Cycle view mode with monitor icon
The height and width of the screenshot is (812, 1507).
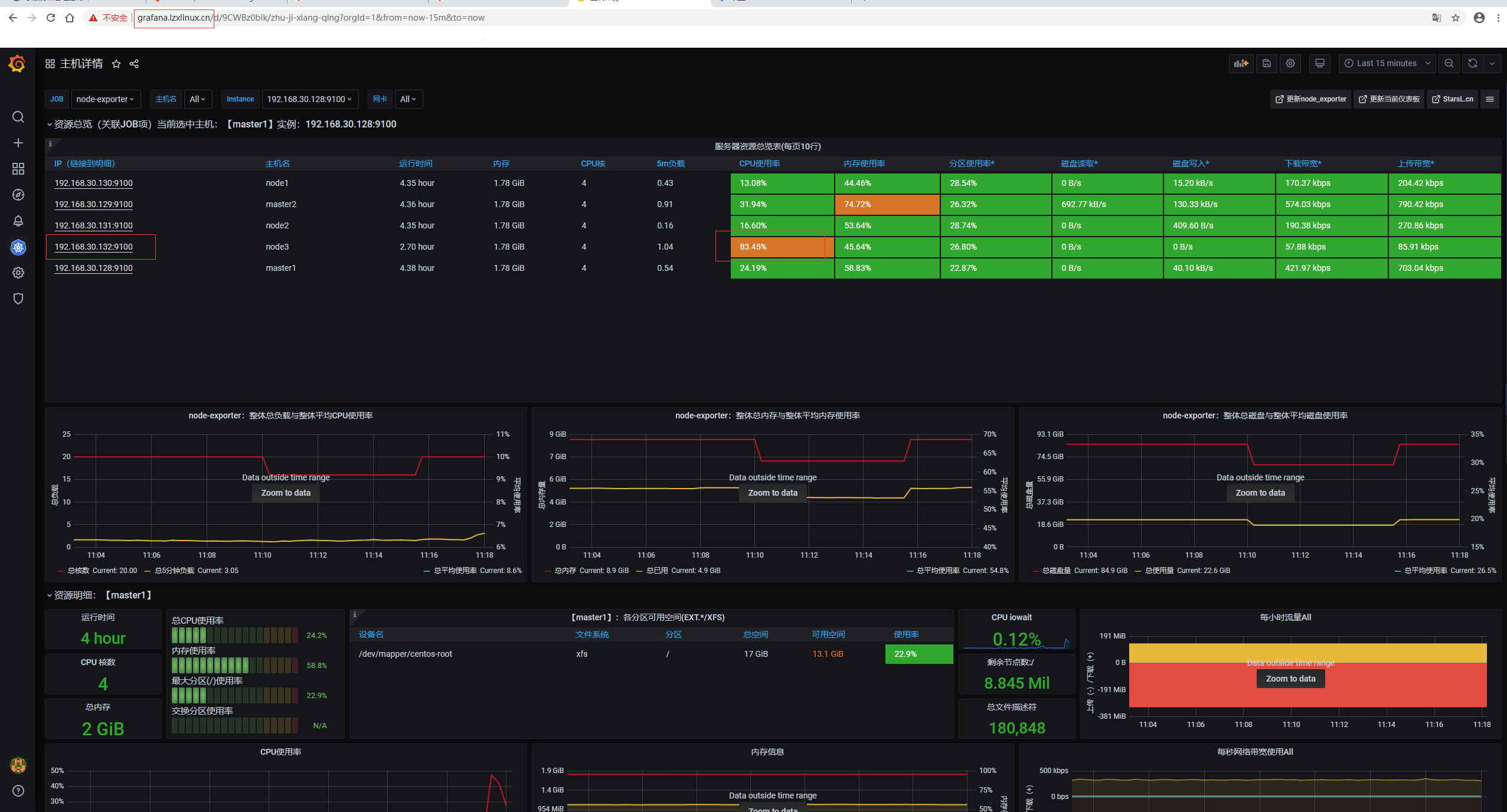tap(1320, 63)
